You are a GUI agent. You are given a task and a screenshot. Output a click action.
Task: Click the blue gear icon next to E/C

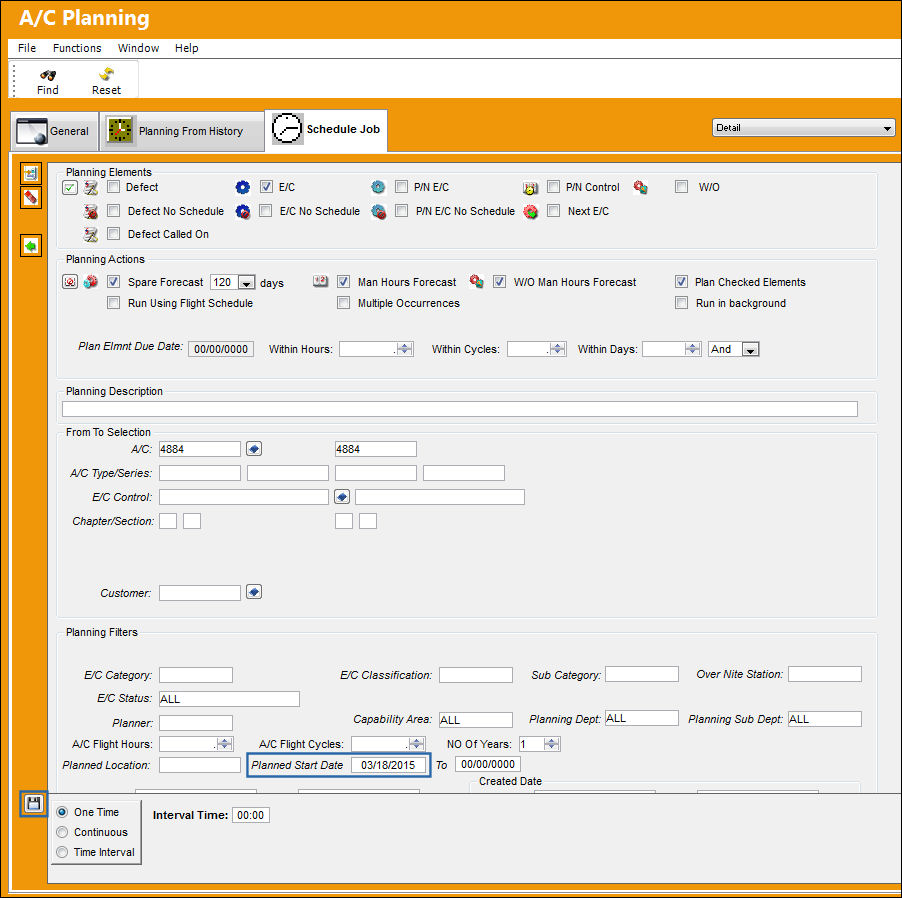pos(243,187)
